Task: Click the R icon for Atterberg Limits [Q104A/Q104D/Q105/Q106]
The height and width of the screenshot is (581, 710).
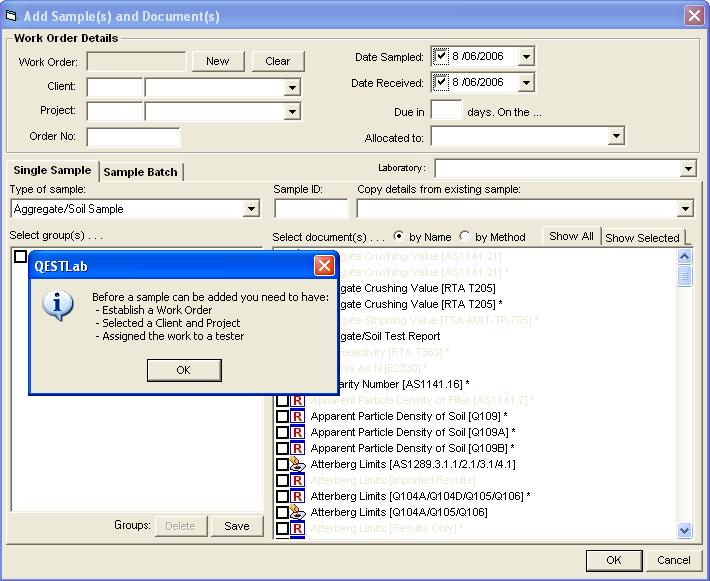Action: click(298, 496)
